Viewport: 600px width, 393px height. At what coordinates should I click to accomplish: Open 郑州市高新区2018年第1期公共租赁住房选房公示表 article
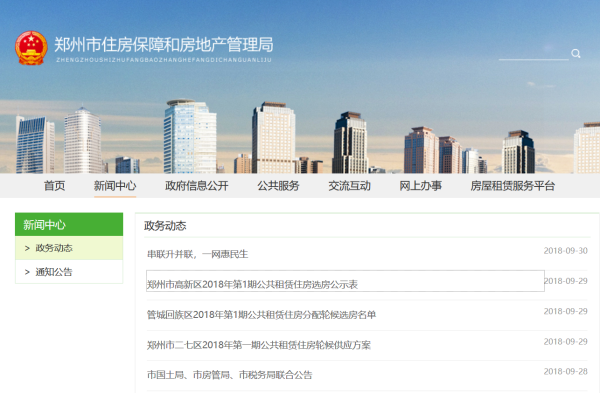(252, 284)
